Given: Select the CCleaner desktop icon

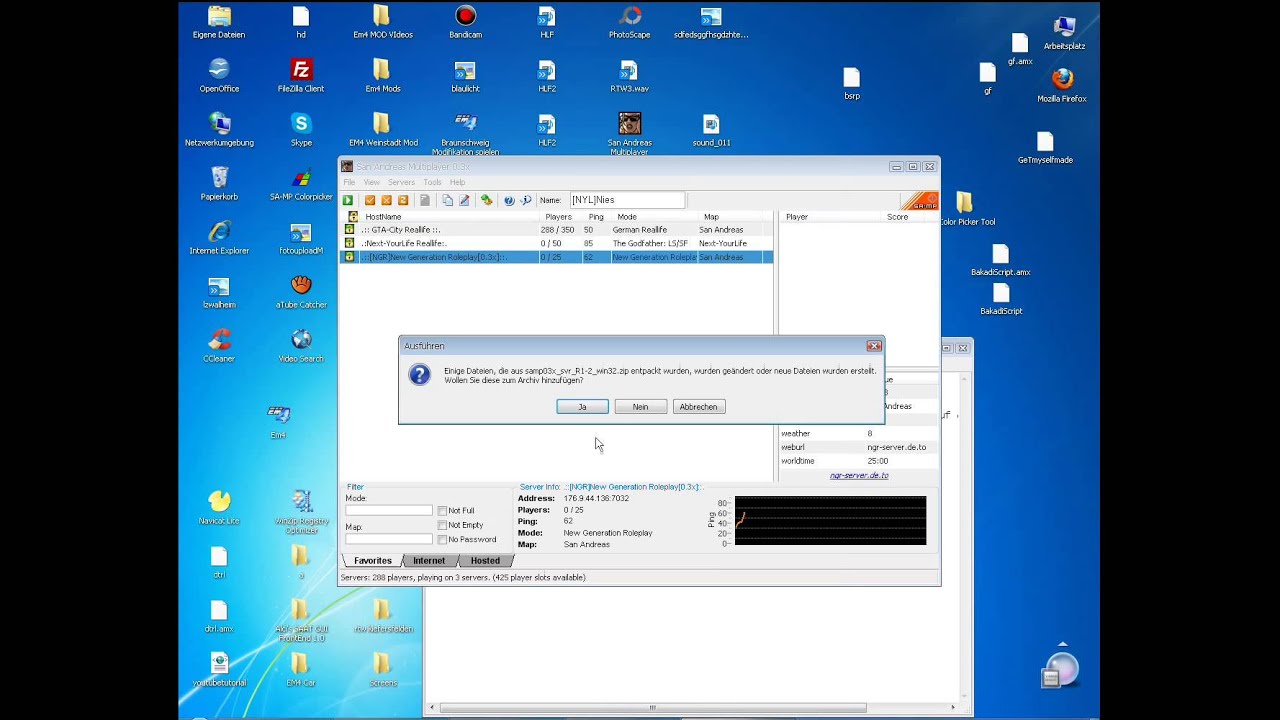Looking at the screenshot, I should [219, 346].
